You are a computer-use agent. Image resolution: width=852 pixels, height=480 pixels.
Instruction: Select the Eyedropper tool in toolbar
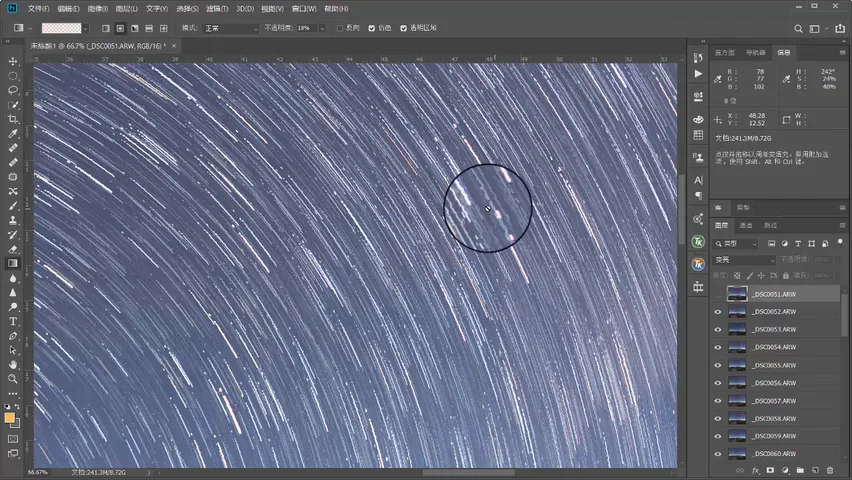pyautogui.click(x=13, y=134)
